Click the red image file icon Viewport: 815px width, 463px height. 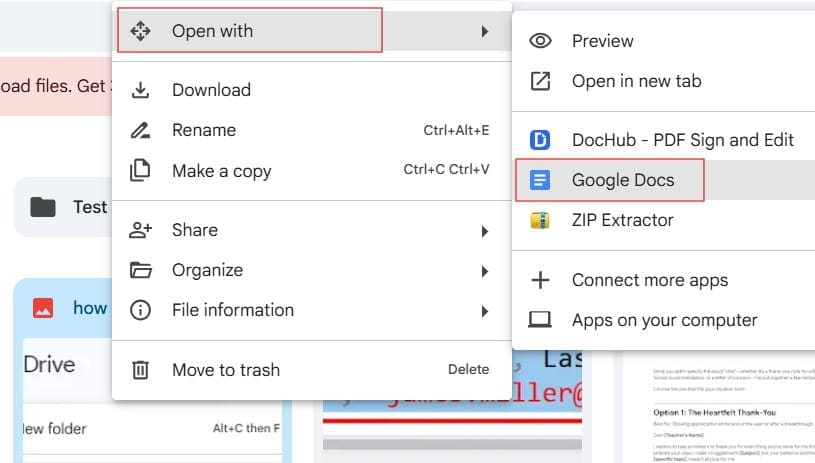[43, 308]
